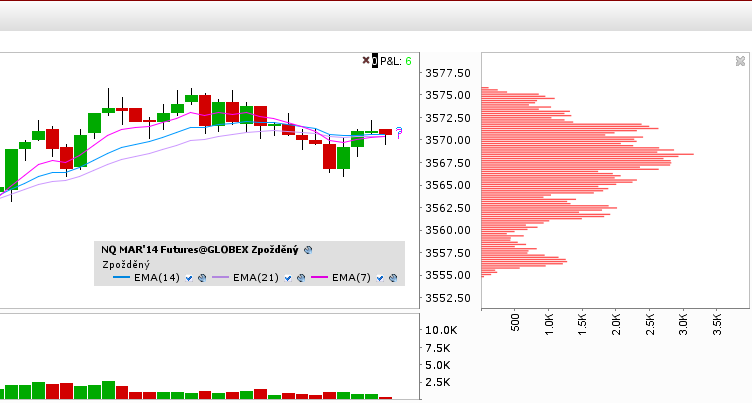This screenshot has width=752, height=403.
Task: Click the icon beside NQ MAR'14 Futures title
Action: [x=308, y=250]
